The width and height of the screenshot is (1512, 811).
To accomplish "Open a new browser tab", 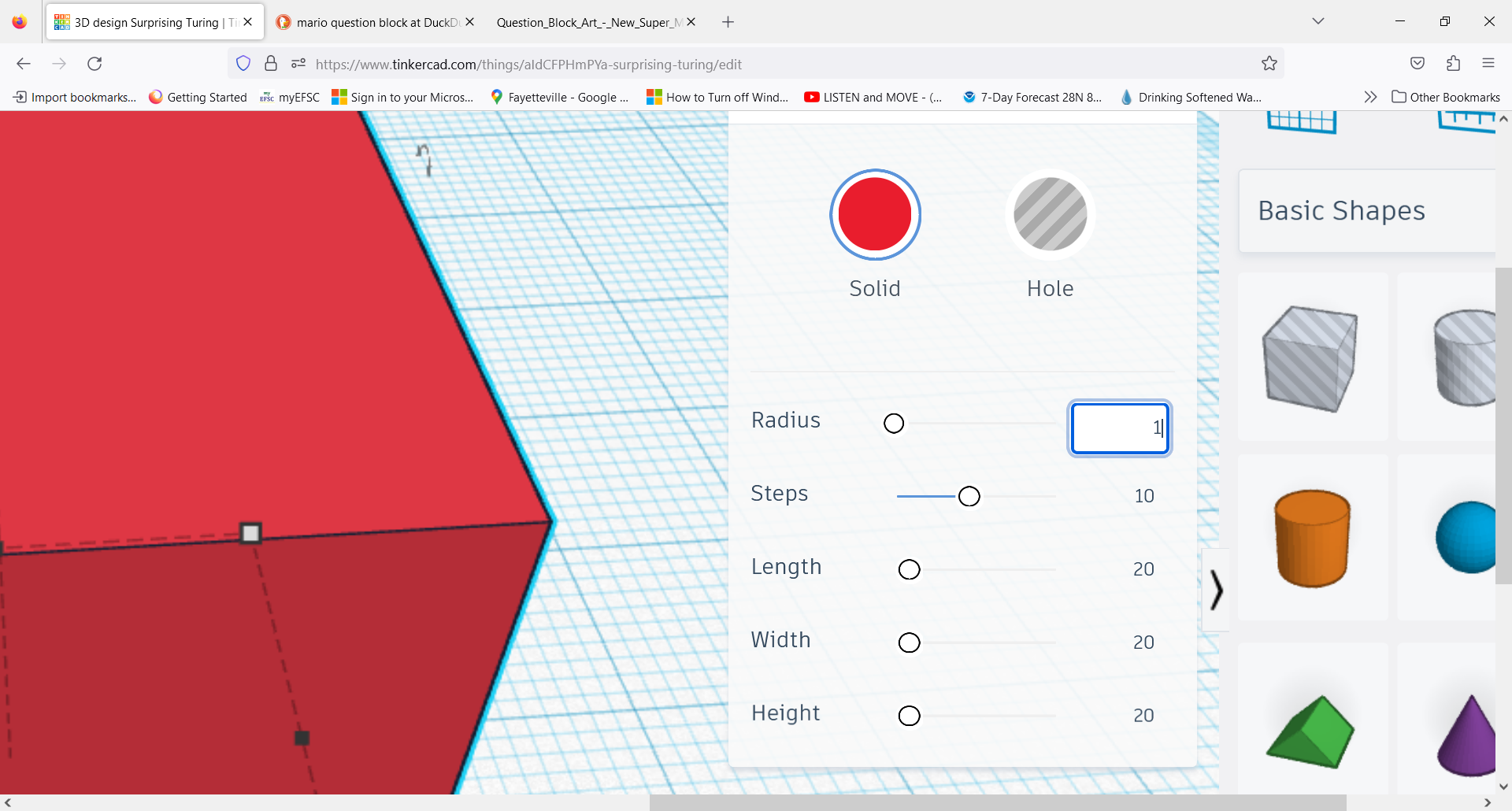I will [728, 22].
